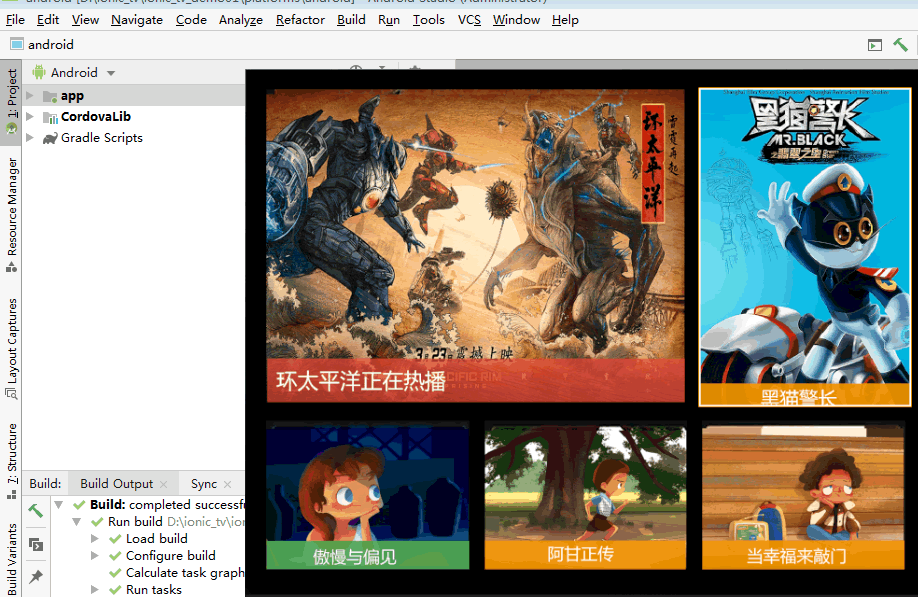This screenshot has width=918, height=597.
Task: Open the Run menu
Action: (389, 20)
